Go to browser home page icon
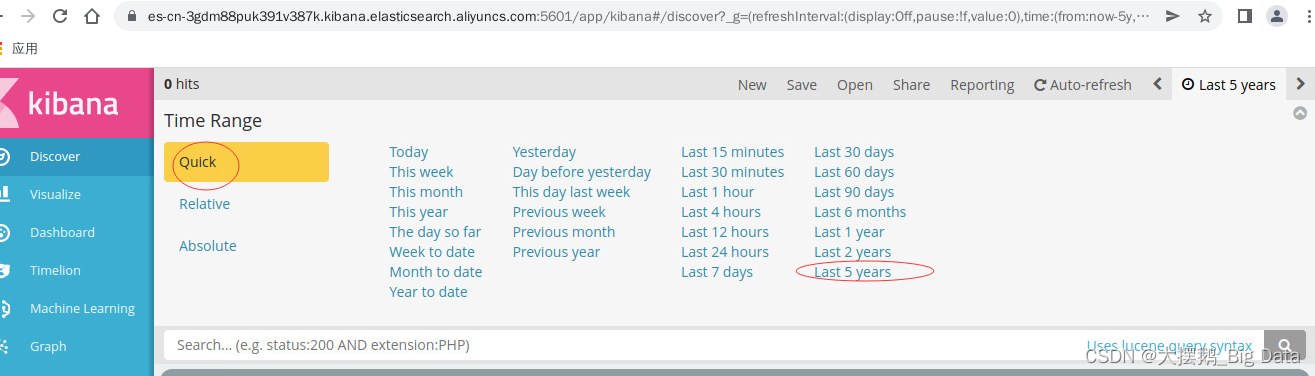This screenshot has width=1315, height=376. [x=92, y=16]
